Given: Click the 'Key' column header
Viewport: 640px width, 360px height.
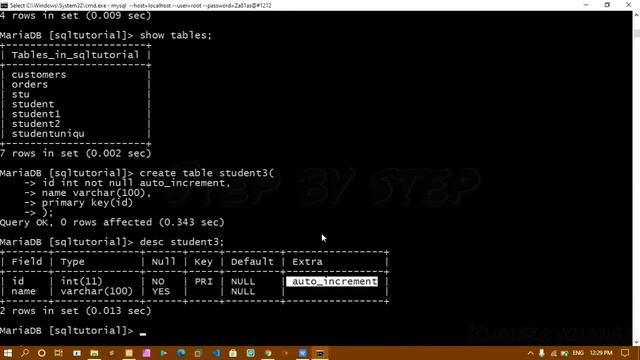Looking at the screenshot, I should (203, 262).
